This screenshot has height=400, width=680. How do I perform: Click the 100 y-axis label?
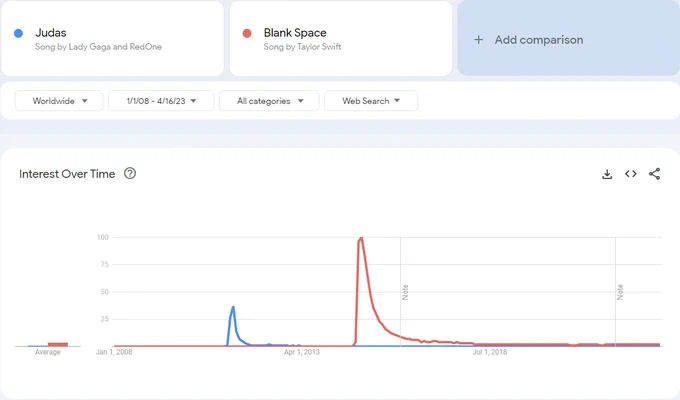click(103, 237)
